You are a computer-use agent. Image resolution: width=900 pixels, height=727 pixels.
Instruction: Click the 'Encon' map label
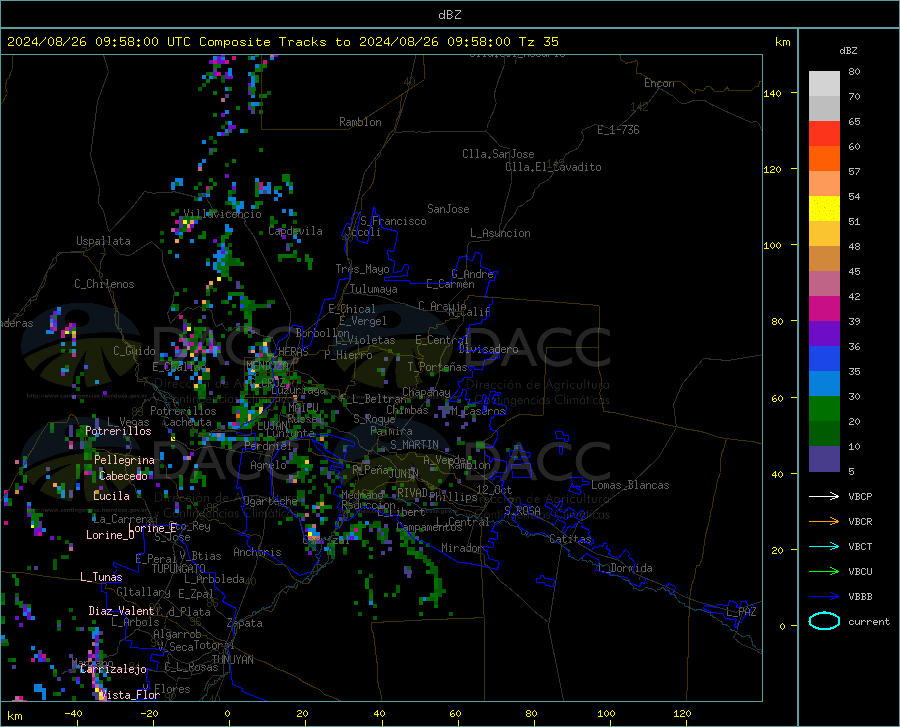click(659, 83)
